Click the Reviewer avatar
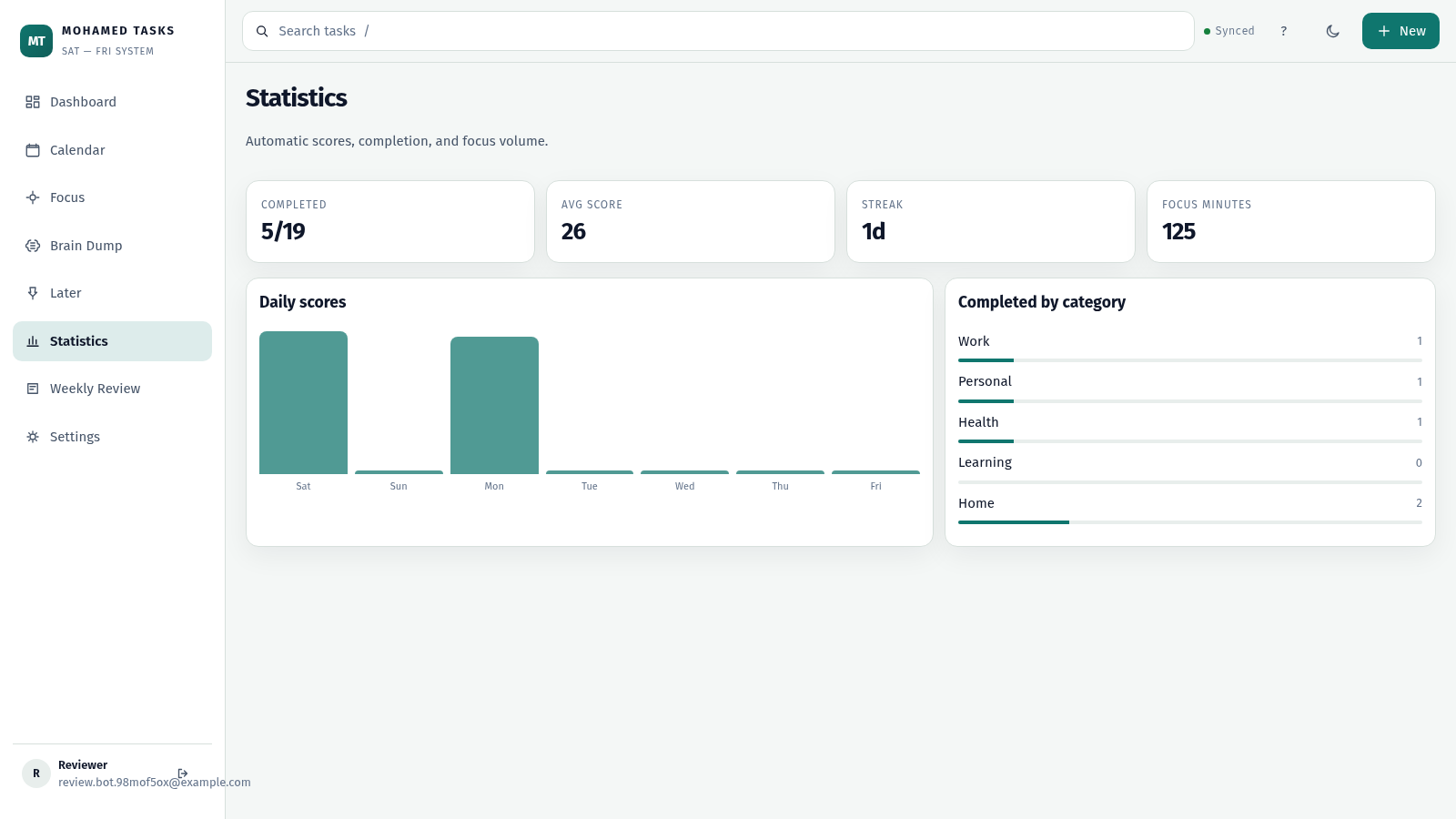 click(36, 773)
